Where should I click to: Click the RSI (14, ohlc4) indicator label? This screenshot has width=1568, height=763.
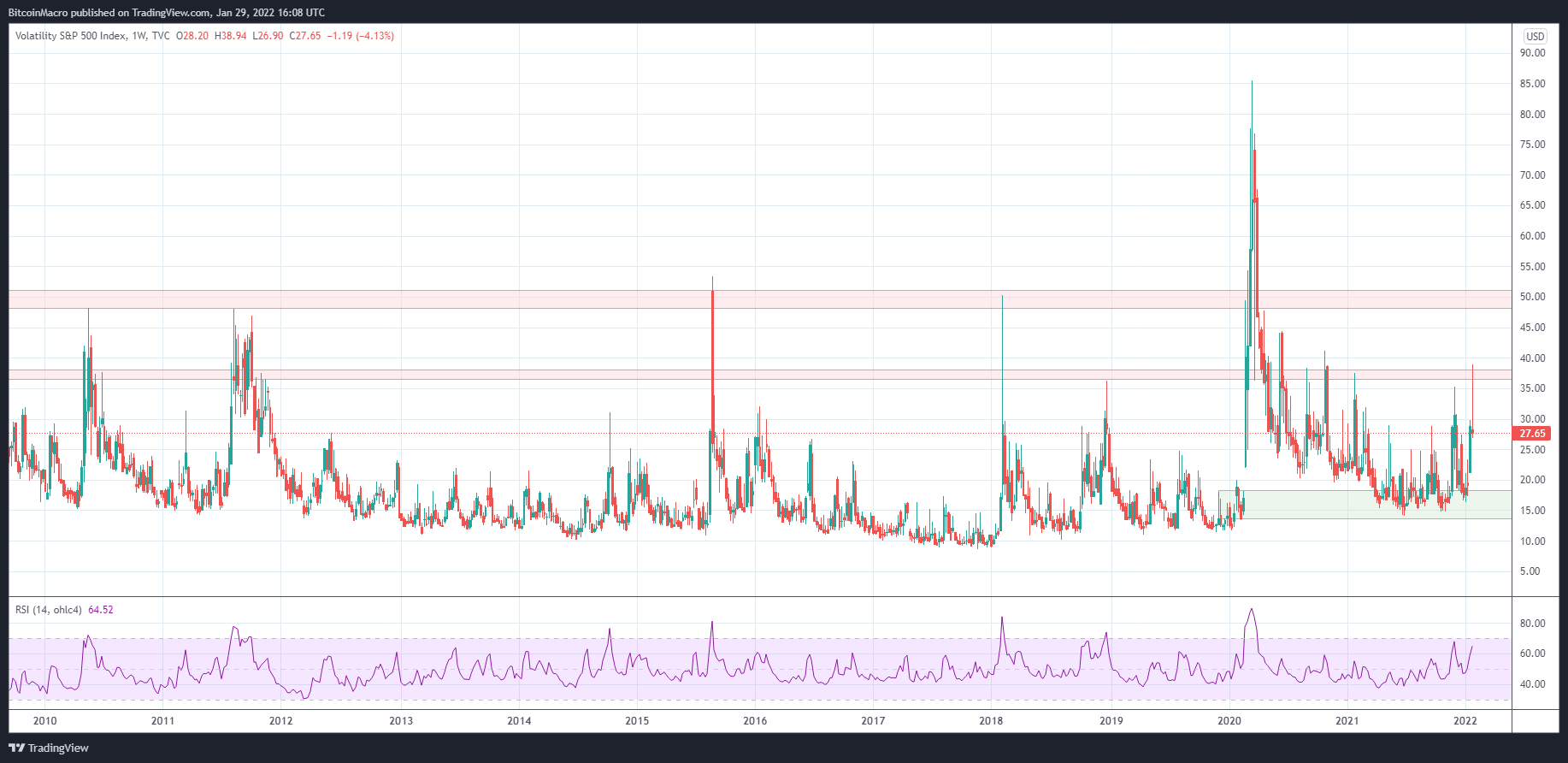coord(49,610)
